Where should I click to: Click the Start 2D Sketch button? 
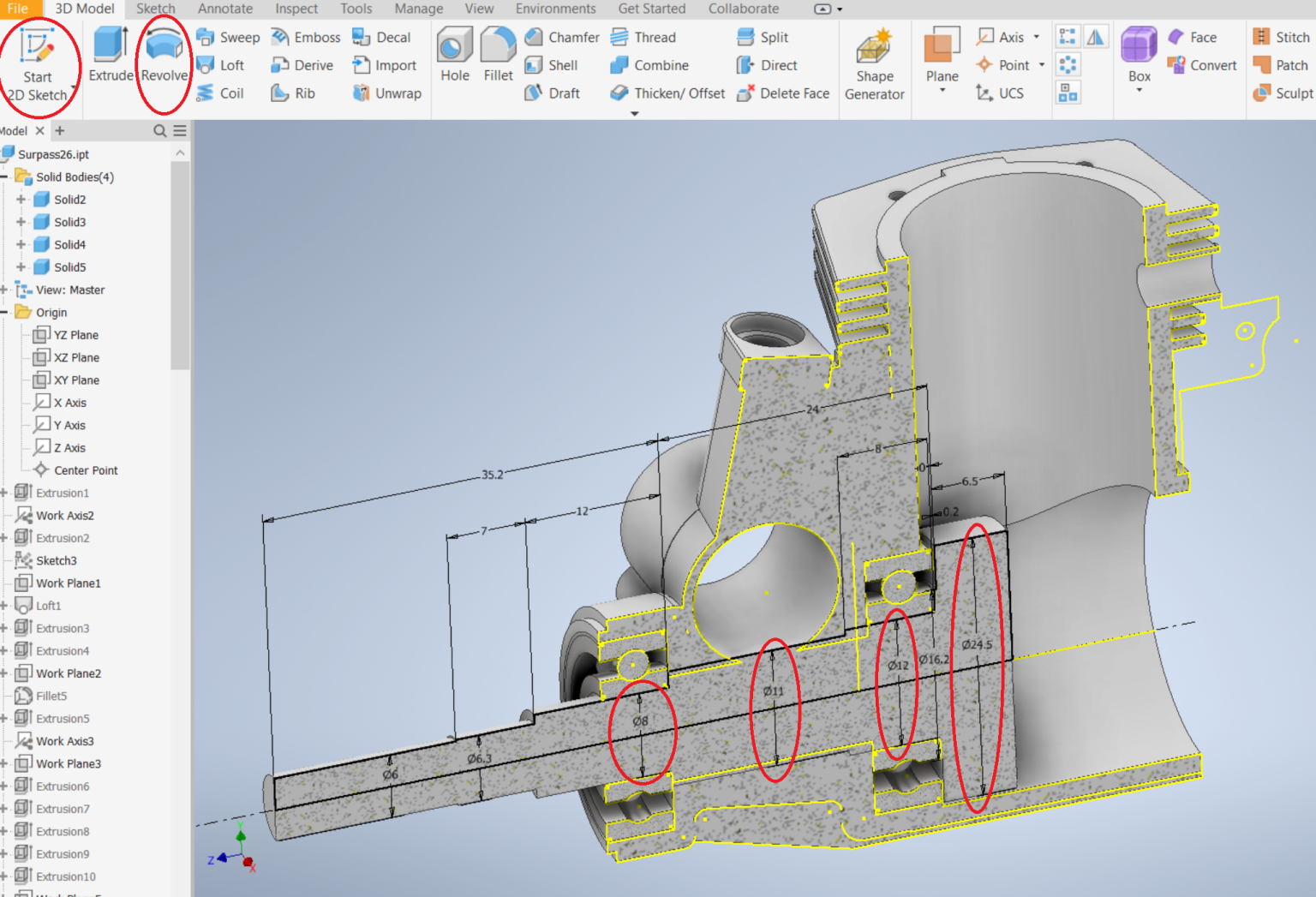(x=38, y=60)
